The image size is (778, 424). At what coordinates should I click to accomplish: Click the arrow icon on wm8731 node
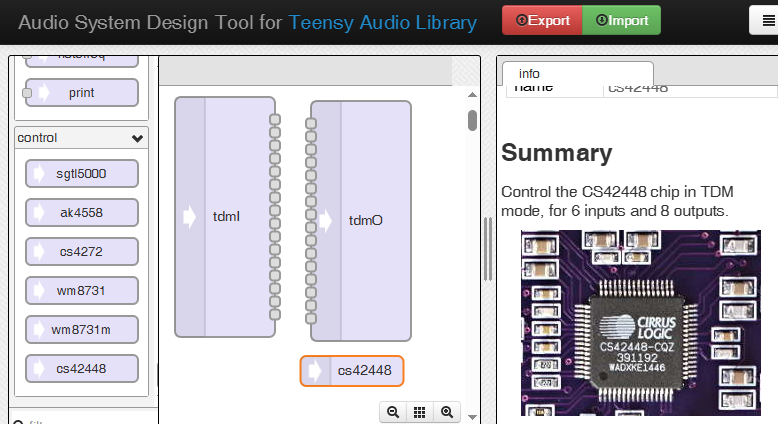pyautogui.click(x=38, y=291)
